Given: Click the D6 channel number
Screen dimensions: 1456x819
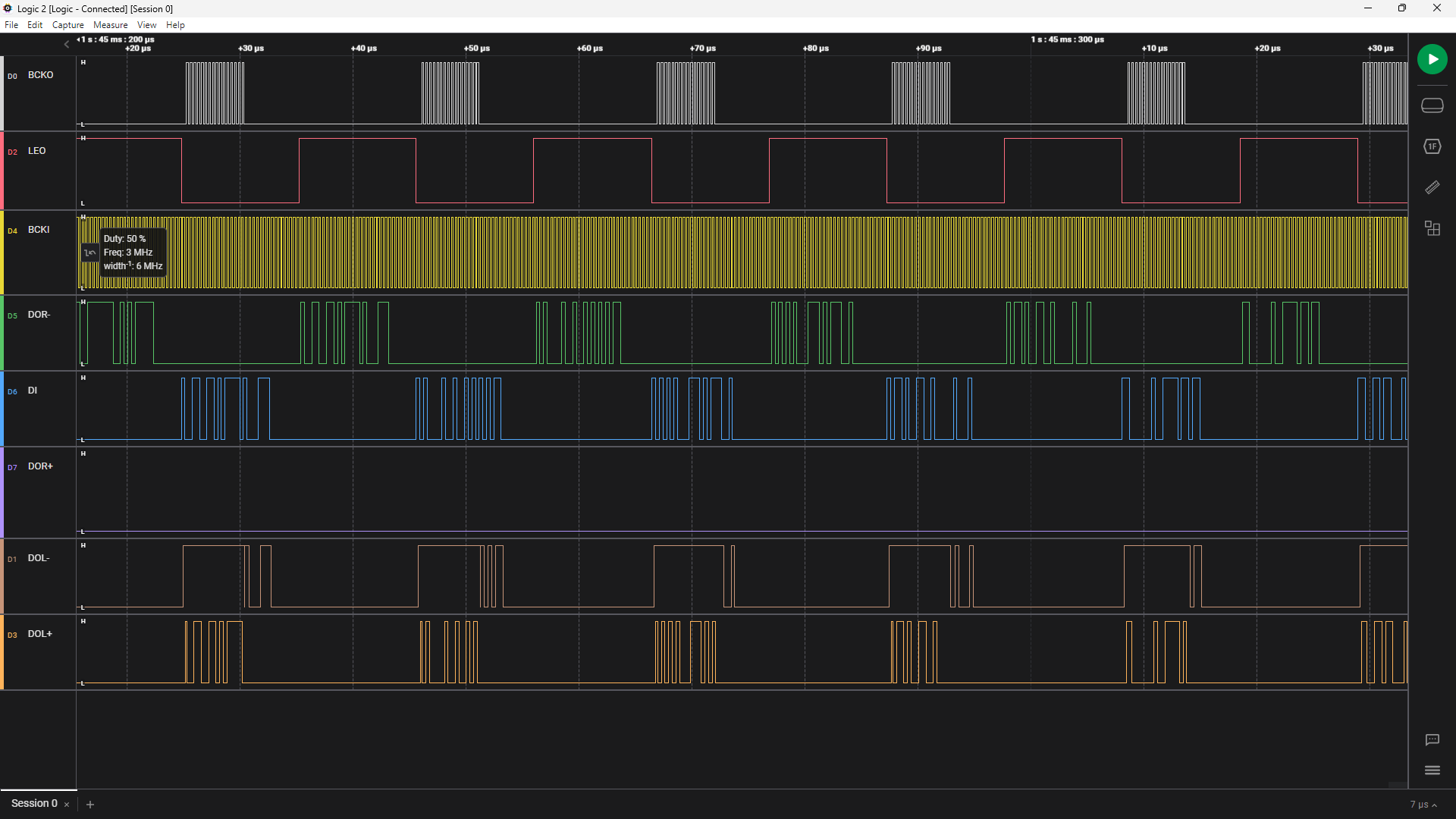Looking at the screenshot, I should (12, 392).
